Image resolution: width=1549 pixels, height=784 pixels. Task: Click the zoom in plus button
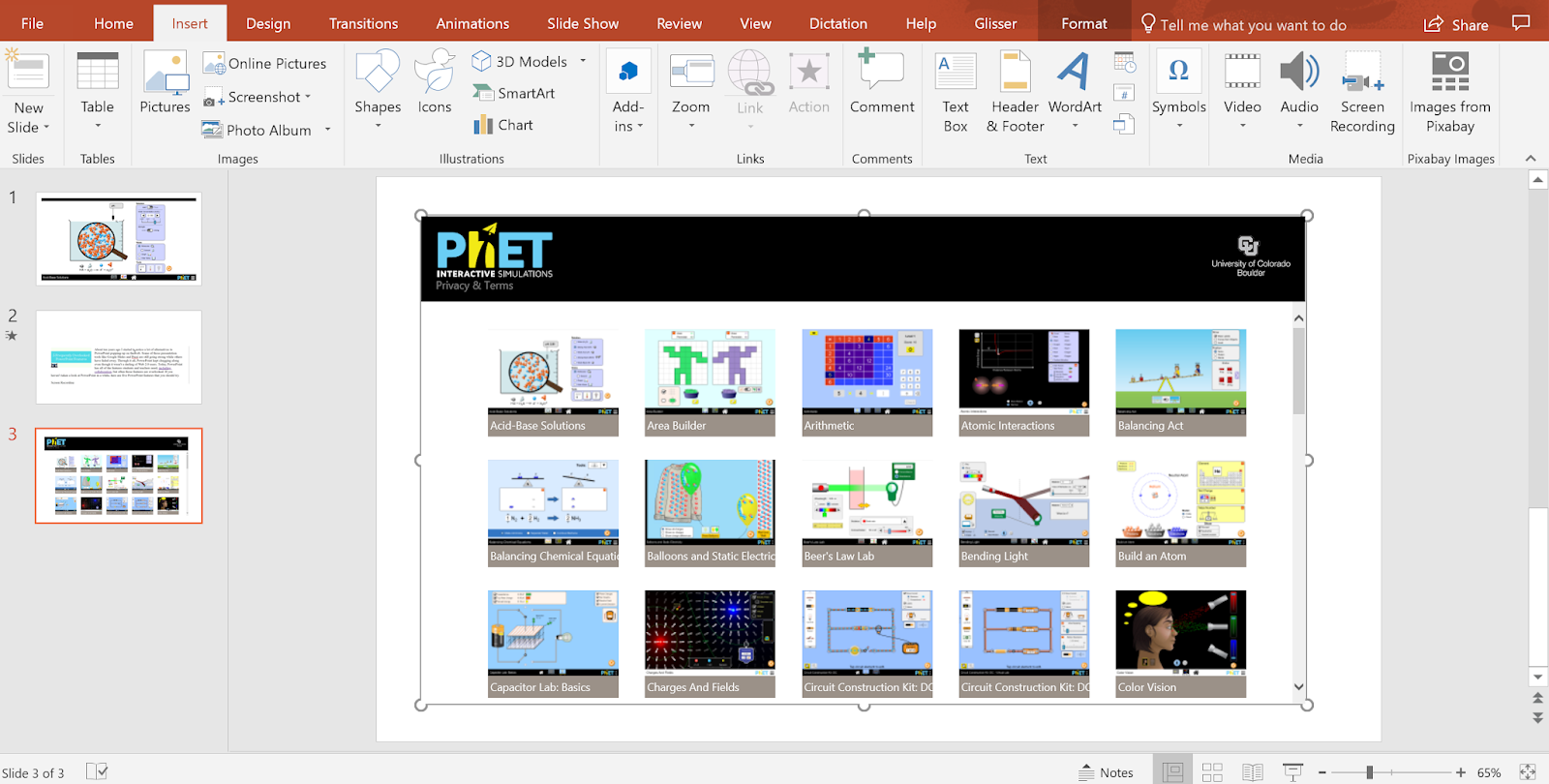click(x=1461, y=772)
